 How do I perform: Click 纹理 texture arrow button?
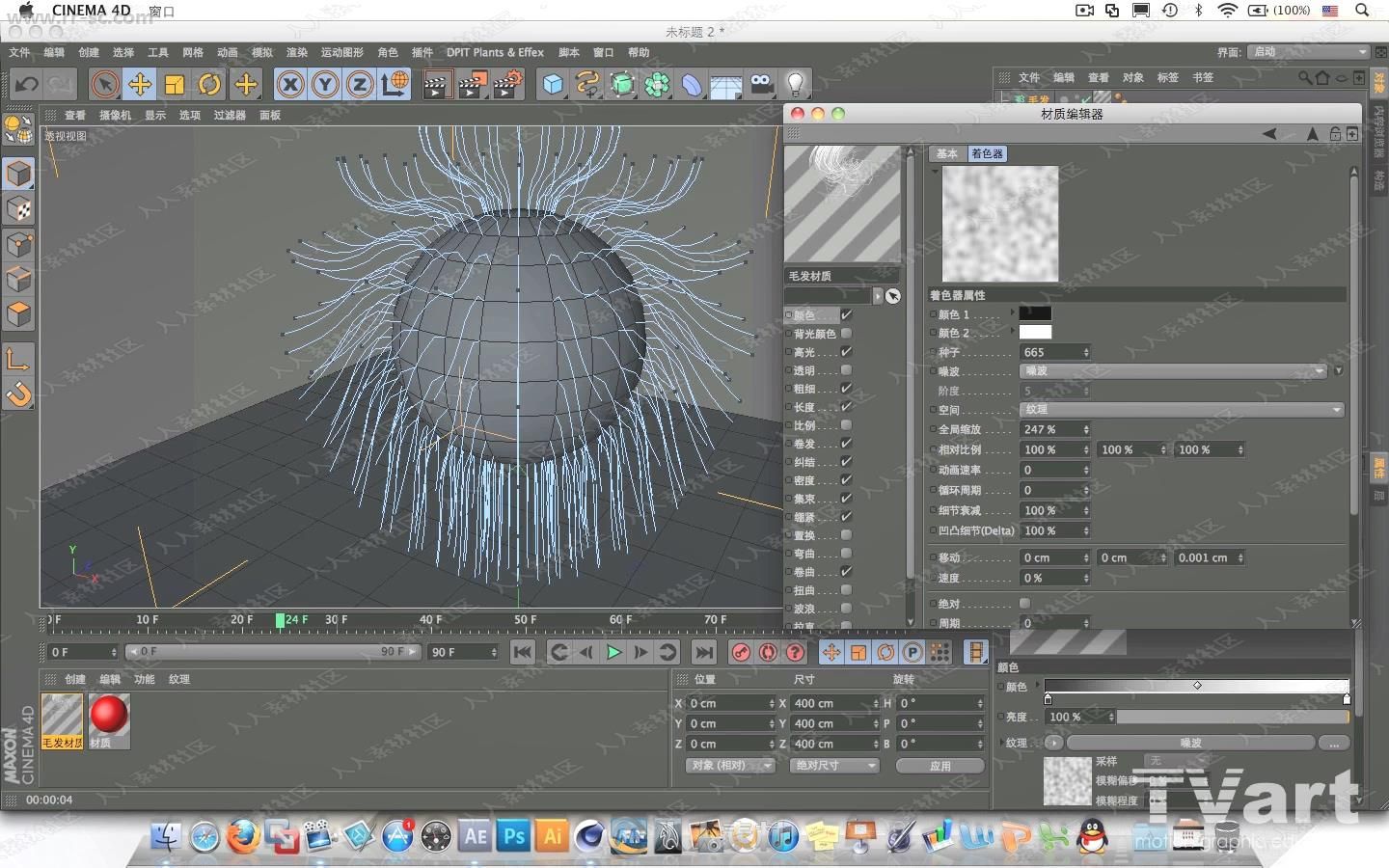coord(1053,744)
